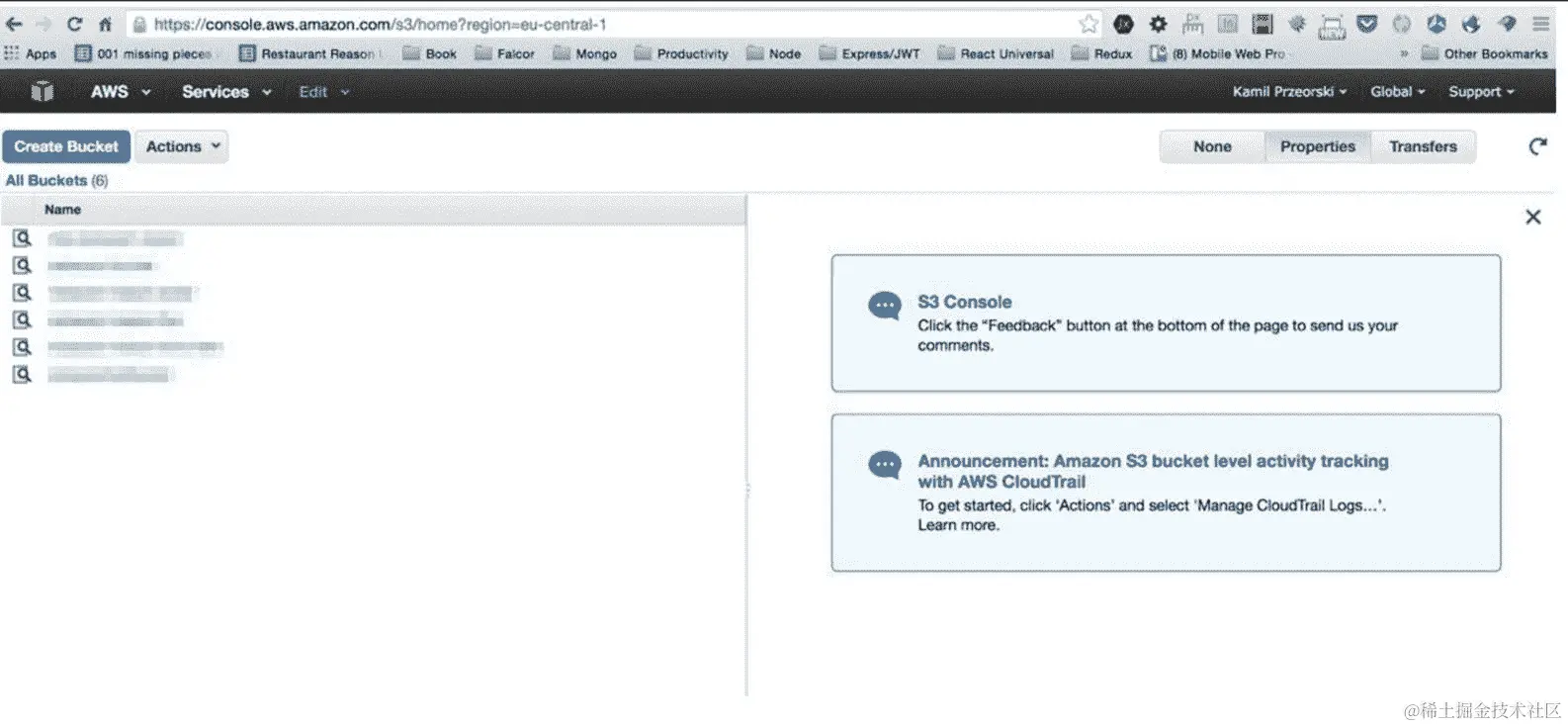Open the Kamil Przeorski account menu

tap(1289, 91)
